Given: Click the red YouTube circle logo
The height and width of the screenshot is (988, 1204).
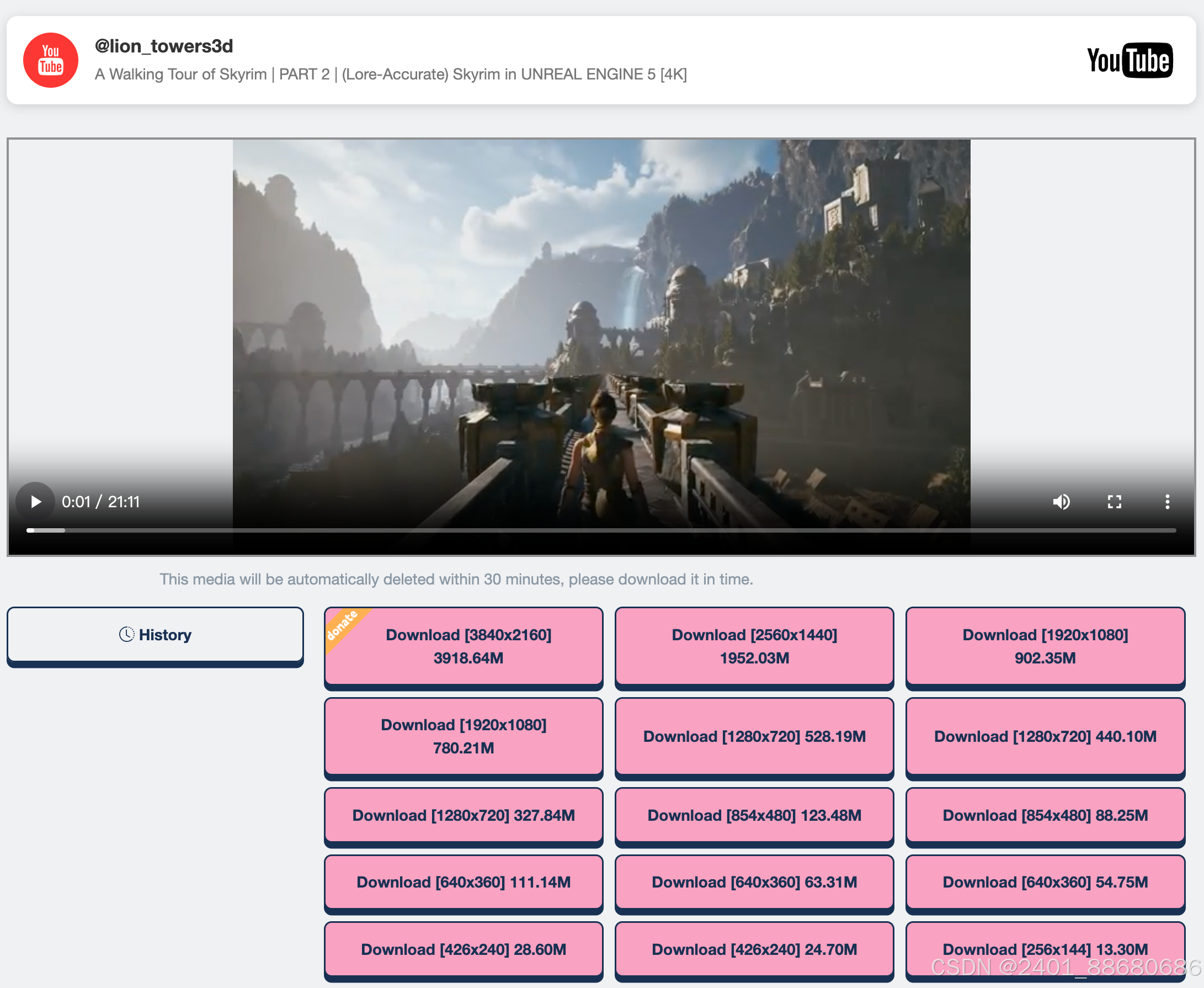Looking at the screenshot, I should [x=50, y=60].
